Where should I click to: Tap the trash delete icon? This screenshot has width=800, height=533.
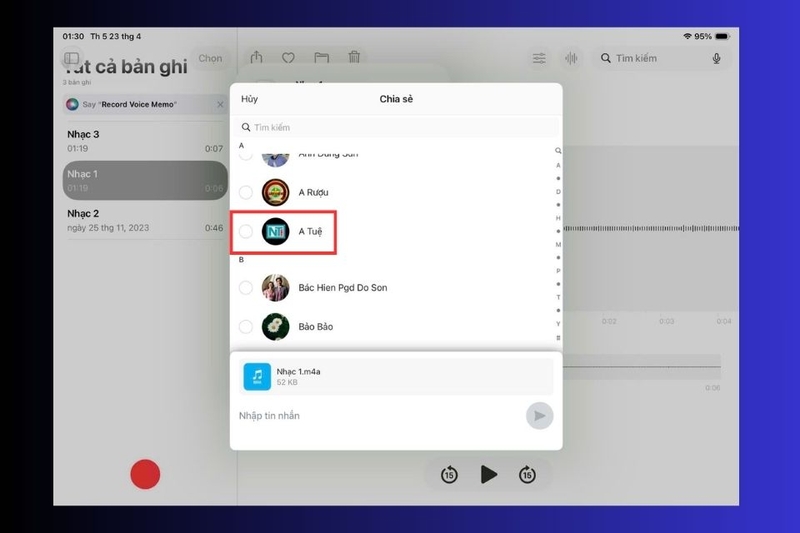(x=354, y=57)
